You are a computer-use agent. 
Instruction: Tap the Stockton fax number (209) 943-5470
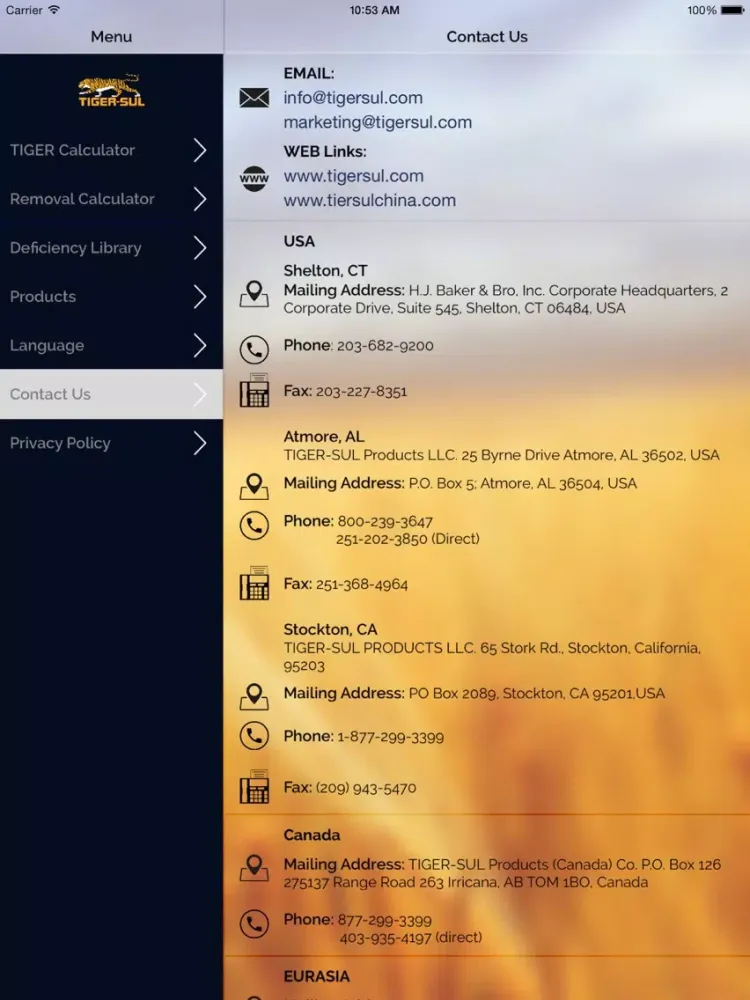[366, 788]
